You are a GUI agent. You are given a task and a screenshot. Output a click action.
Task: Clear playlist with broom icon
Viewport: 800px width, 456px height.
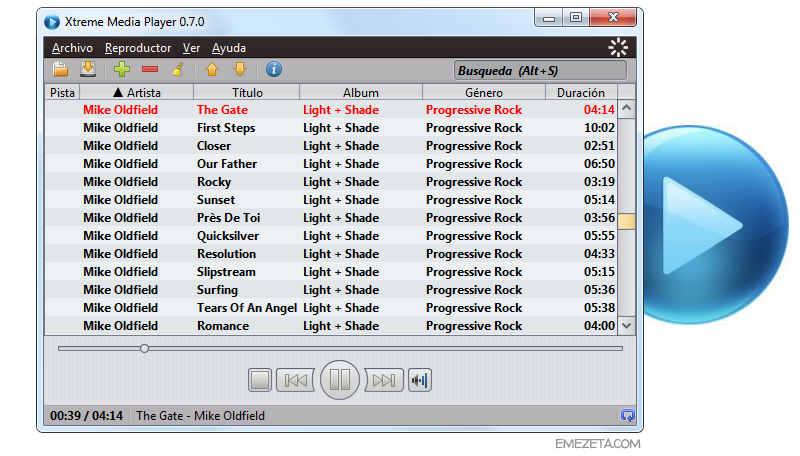tap(178, 69)
